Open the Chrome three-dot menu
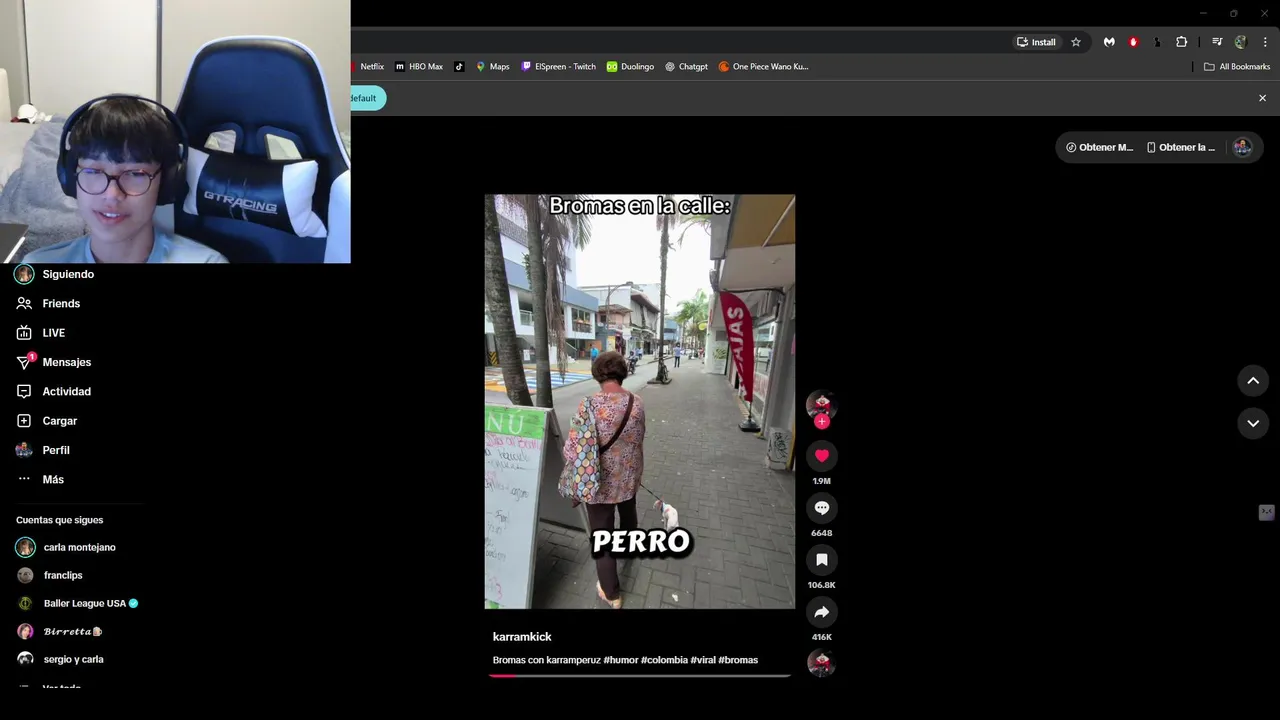The height and width of the screenshot is (720, 1280). [x=1265, y=42]
